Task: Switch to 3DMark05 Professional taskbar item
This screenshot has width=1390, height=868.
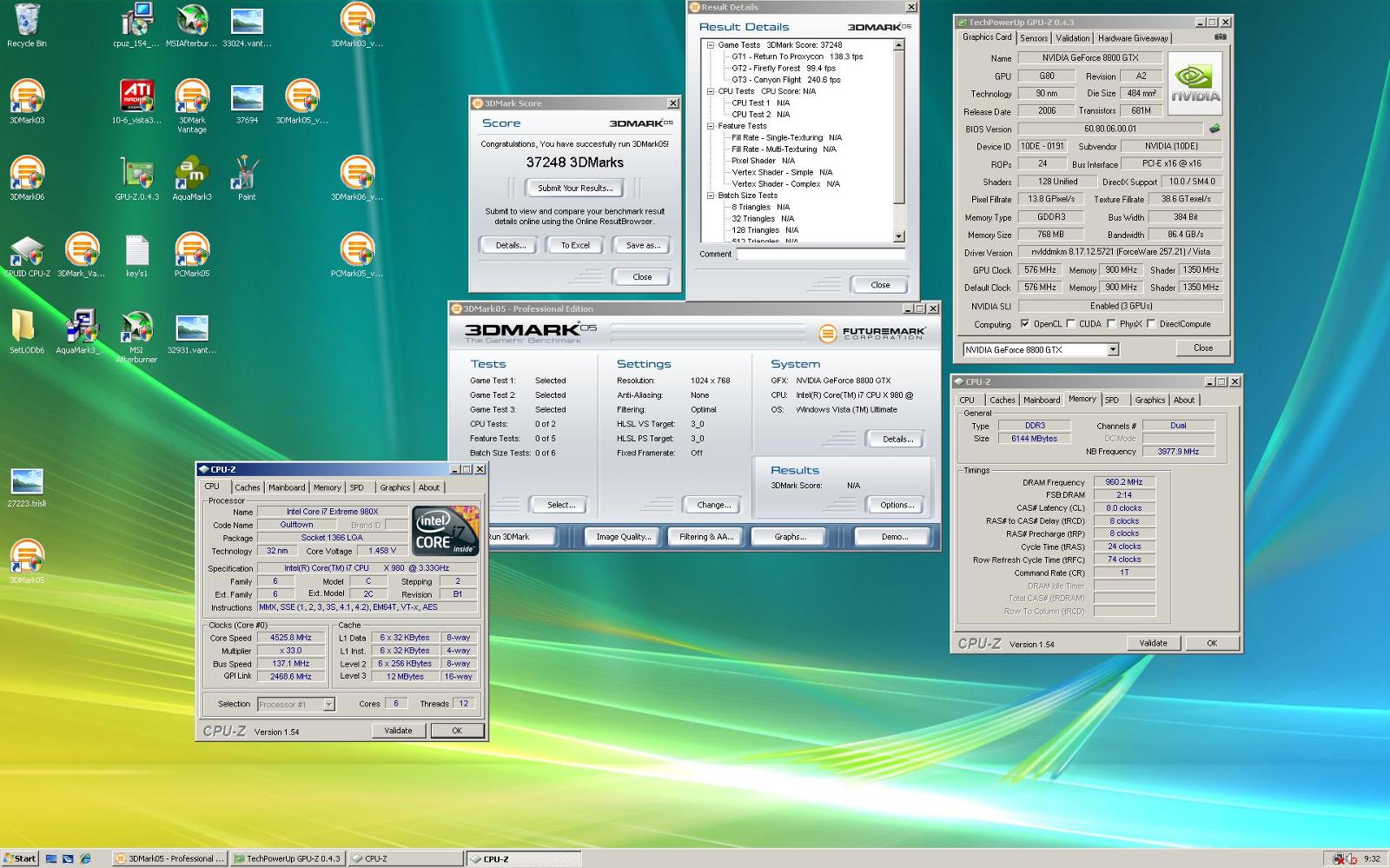Action: coord(170,858)
